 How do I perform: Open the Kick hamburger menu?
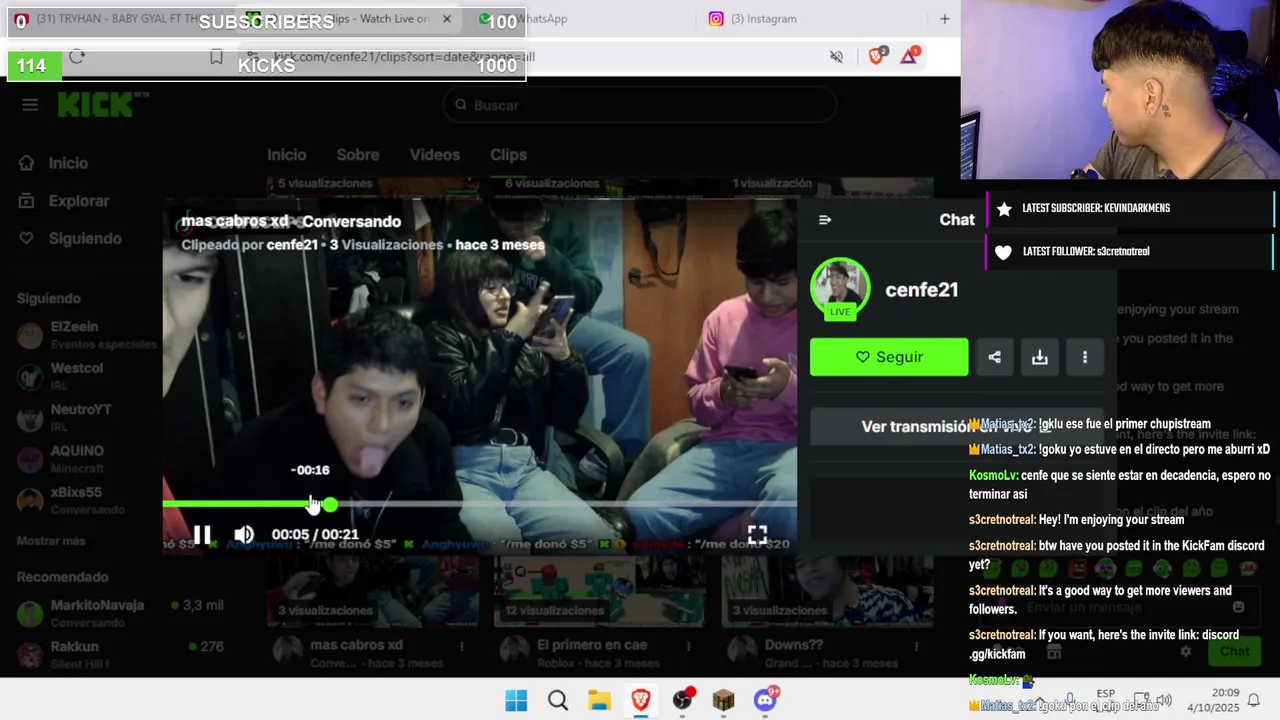click(30, 105)
